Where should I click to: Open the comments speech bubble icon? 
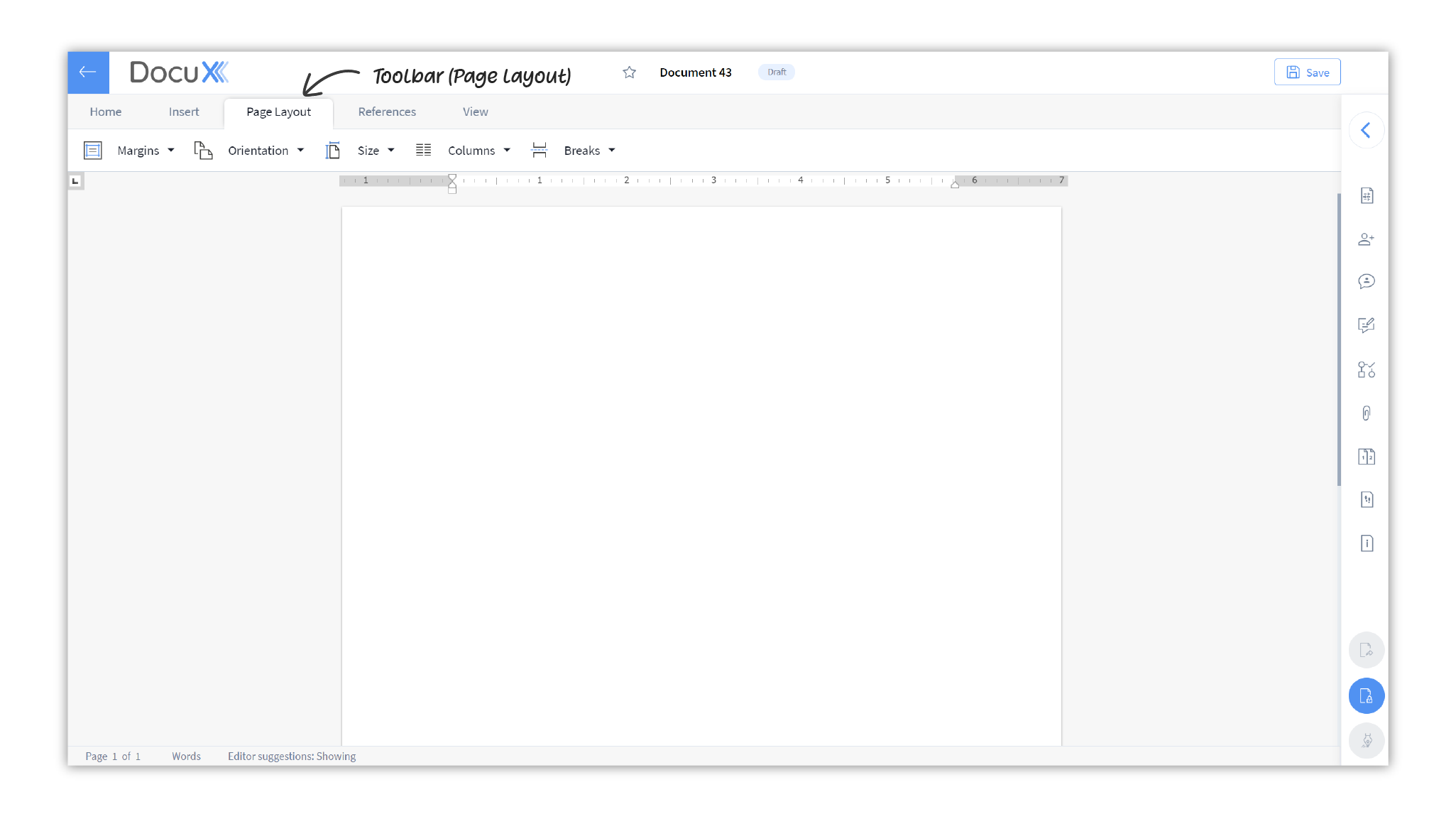click(1367, 282)
